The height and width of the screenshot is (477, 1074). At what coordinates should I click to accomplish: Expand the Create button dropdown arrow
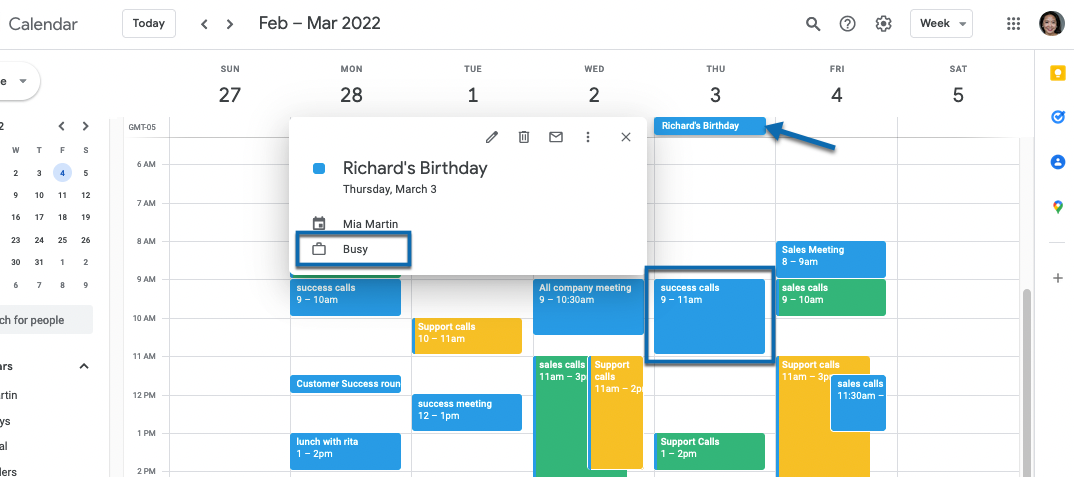(x=23, y=80)
